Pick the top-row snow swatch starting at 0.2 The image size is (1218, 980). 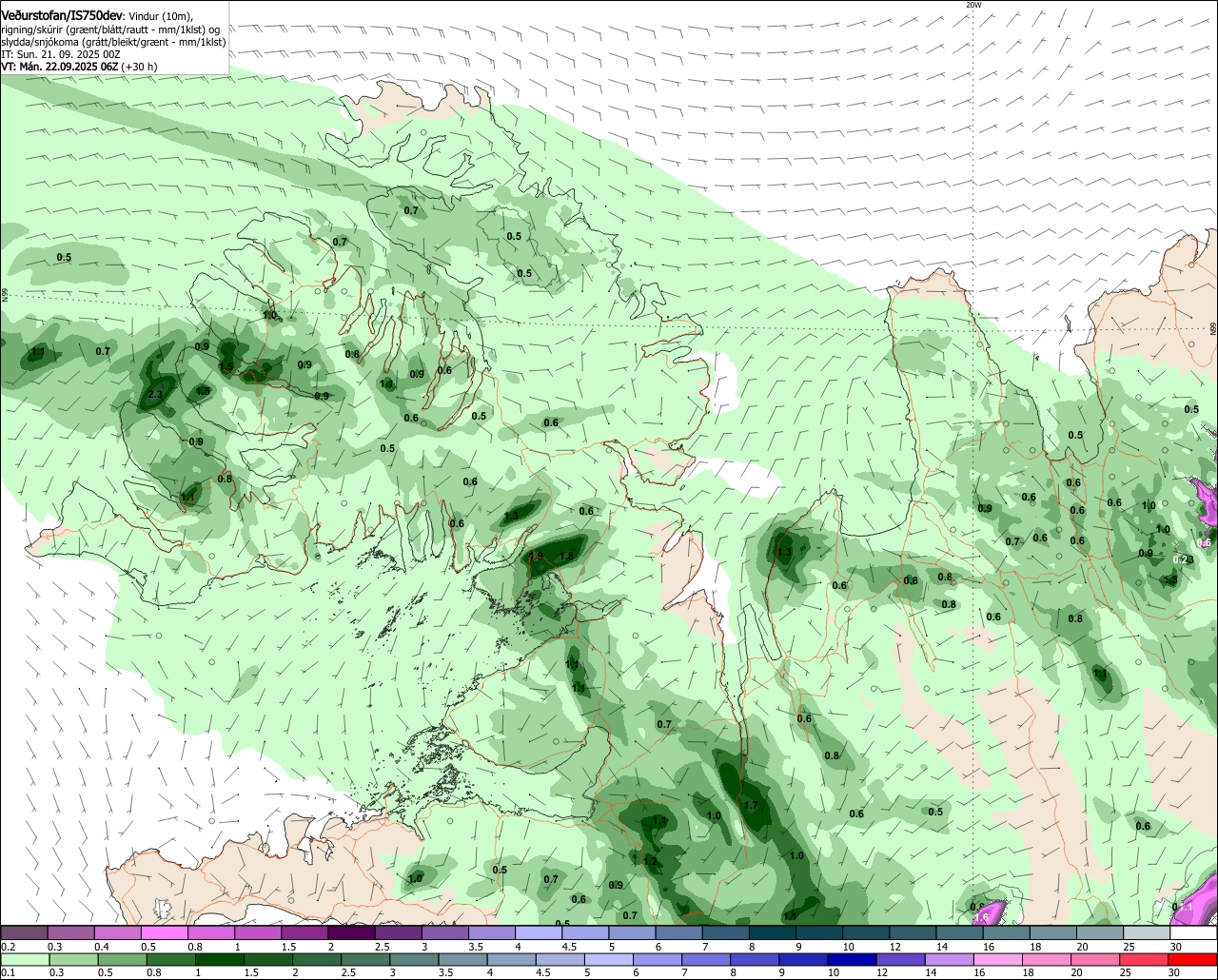coord(24,932)
